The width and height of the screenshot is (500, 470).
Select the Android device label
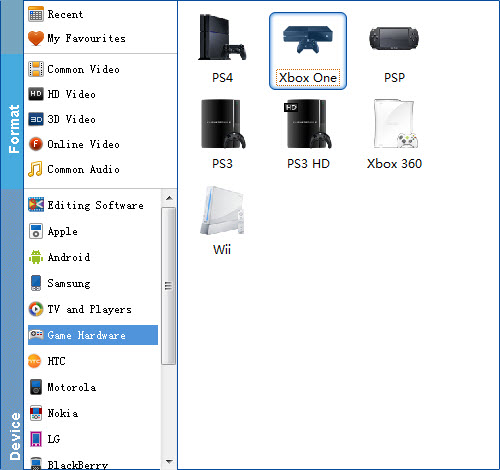coord(69,257)
